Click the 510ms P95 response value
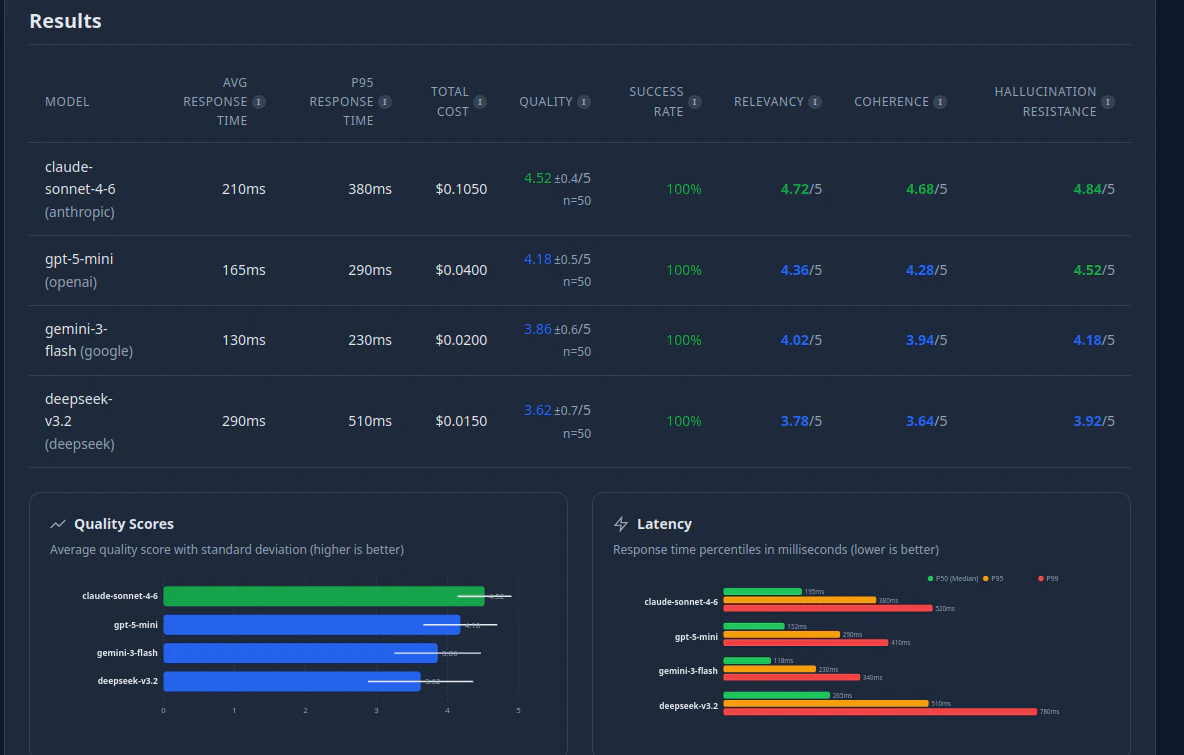The height and width of the screenshot is (755, 1184). (x=369, y=421)
